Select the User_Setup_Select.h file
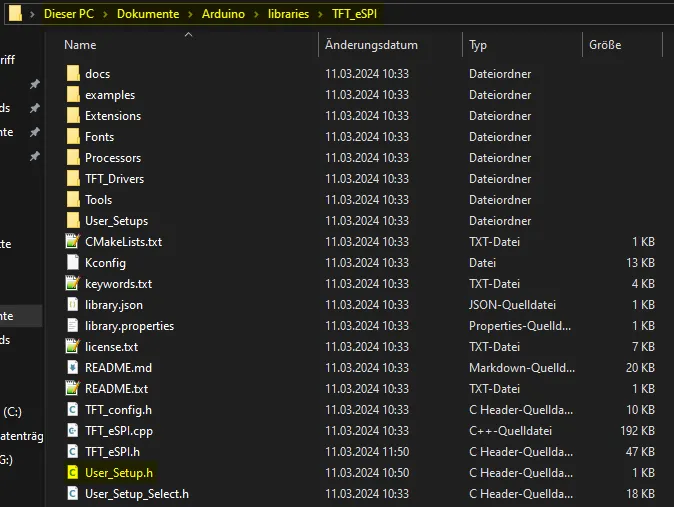Screen dimensions: 674x507 (136, 494)
